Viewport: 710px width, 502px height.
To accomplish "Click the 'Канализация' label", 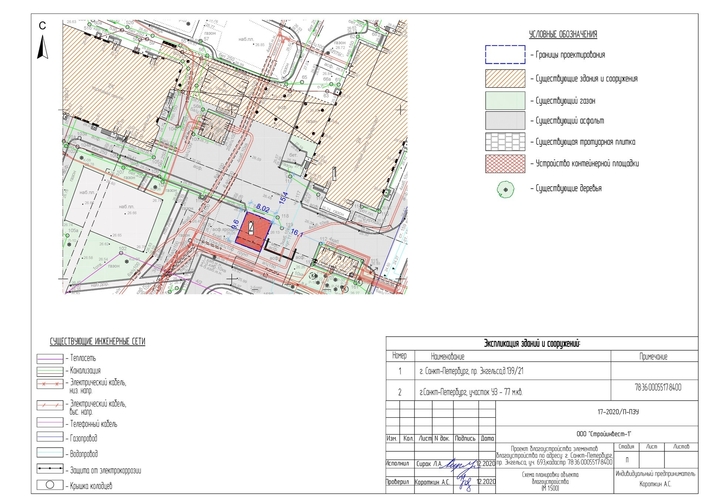I will (86, 371).
